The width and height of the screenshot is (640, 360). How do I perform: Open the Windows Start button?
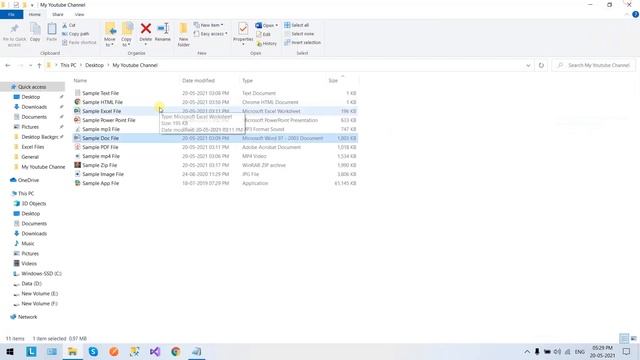click(x=10, y=351)
